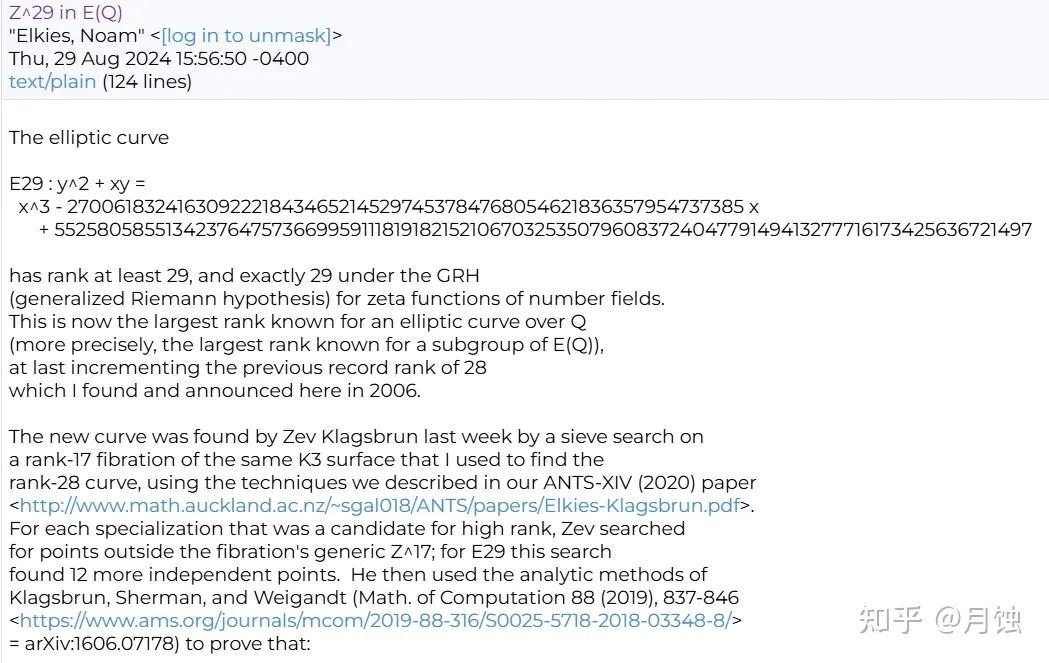Click the line mentioning Zev Klagsbrun's sieve search
This screenshot has height=663, width=1049.
(x=356, y=437)
